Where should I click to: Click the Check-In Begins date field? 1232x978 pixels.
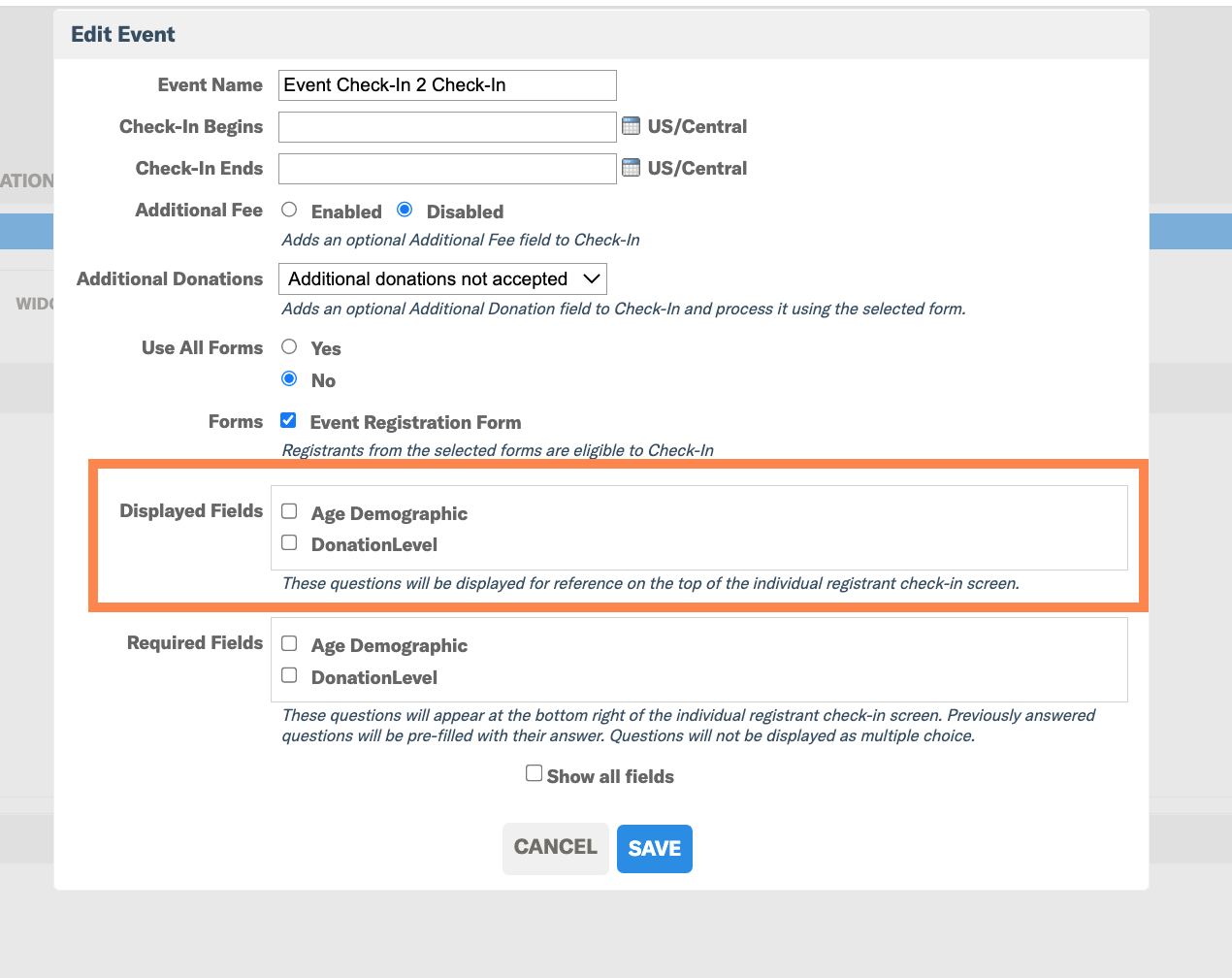click(x=447, y=127)
